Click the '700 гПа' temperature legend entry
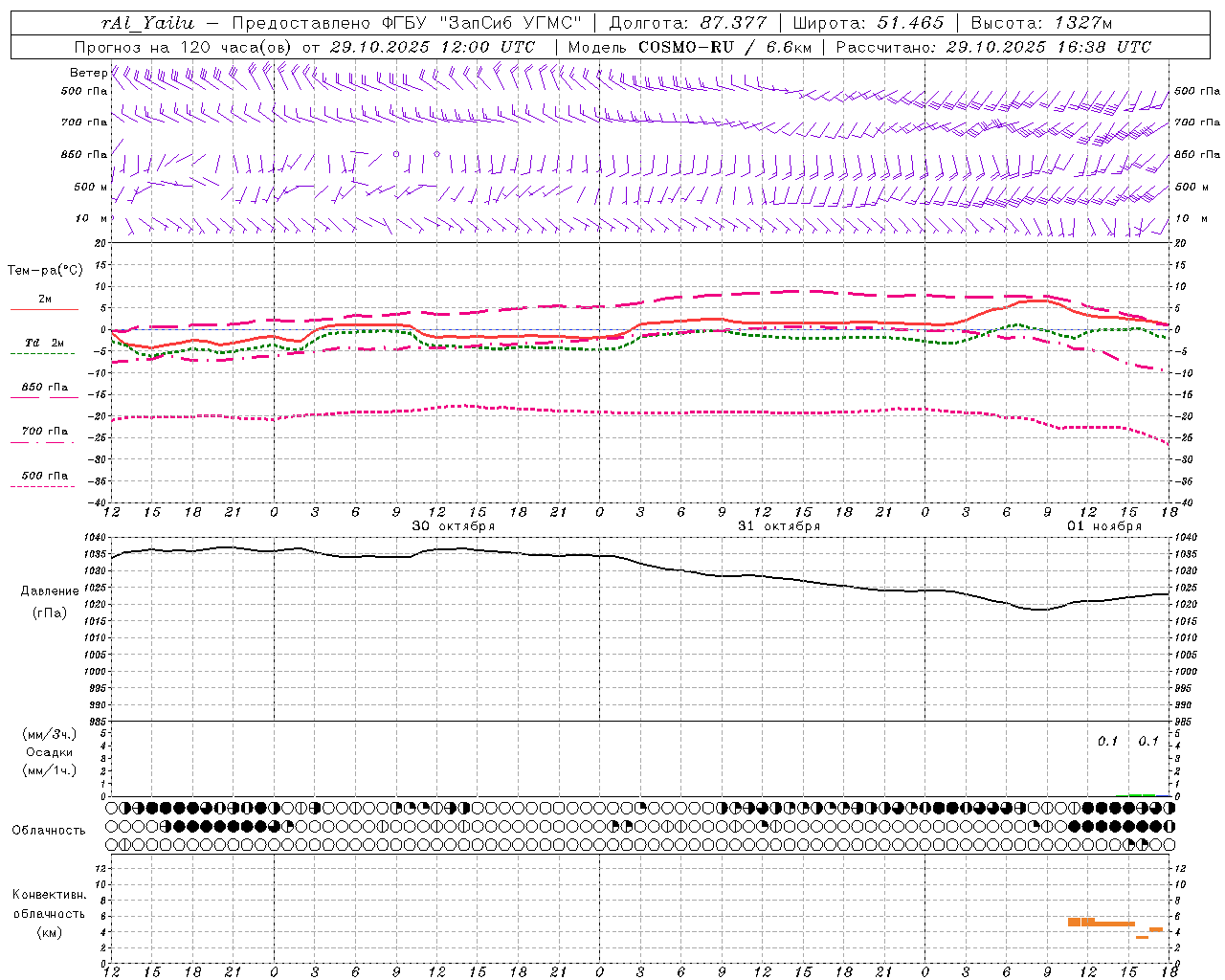Viewport: 1225px width, 980px height. tap(44, 432)
